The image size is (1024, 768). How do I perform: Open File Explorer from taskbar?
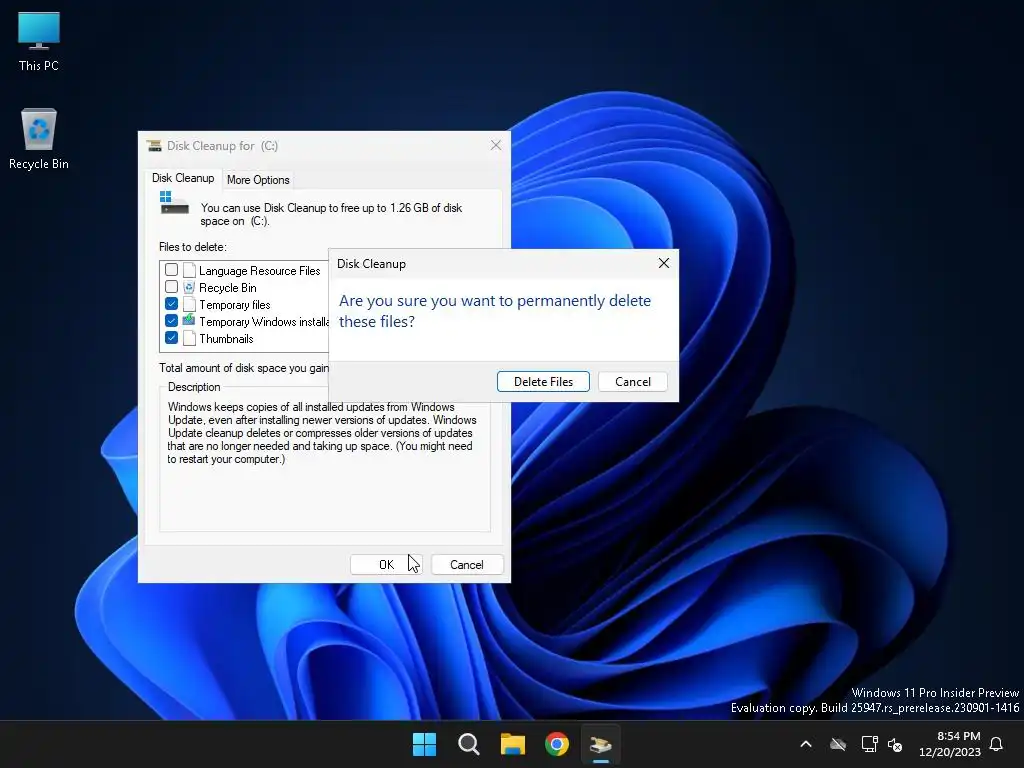[513, 744]
